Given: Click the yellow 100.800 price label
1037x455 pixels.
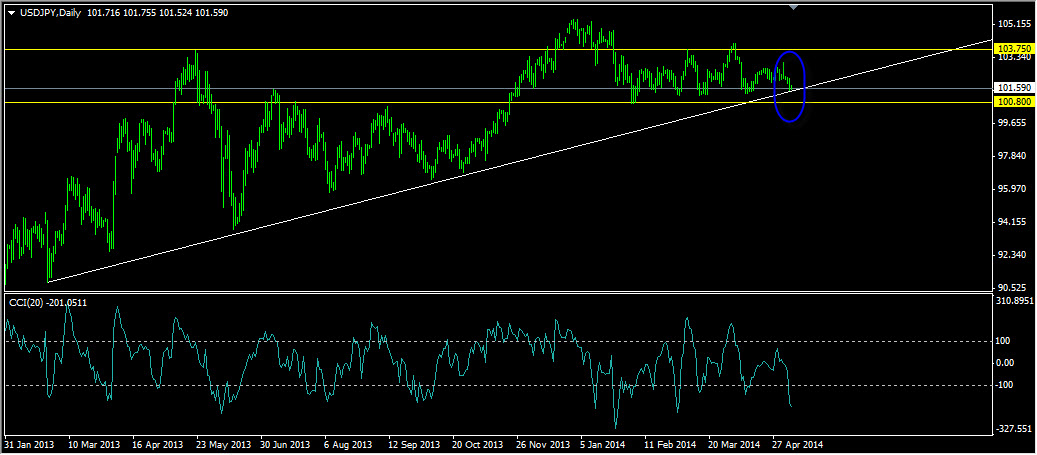Looking at the screenshot, I should [1014, 102].
